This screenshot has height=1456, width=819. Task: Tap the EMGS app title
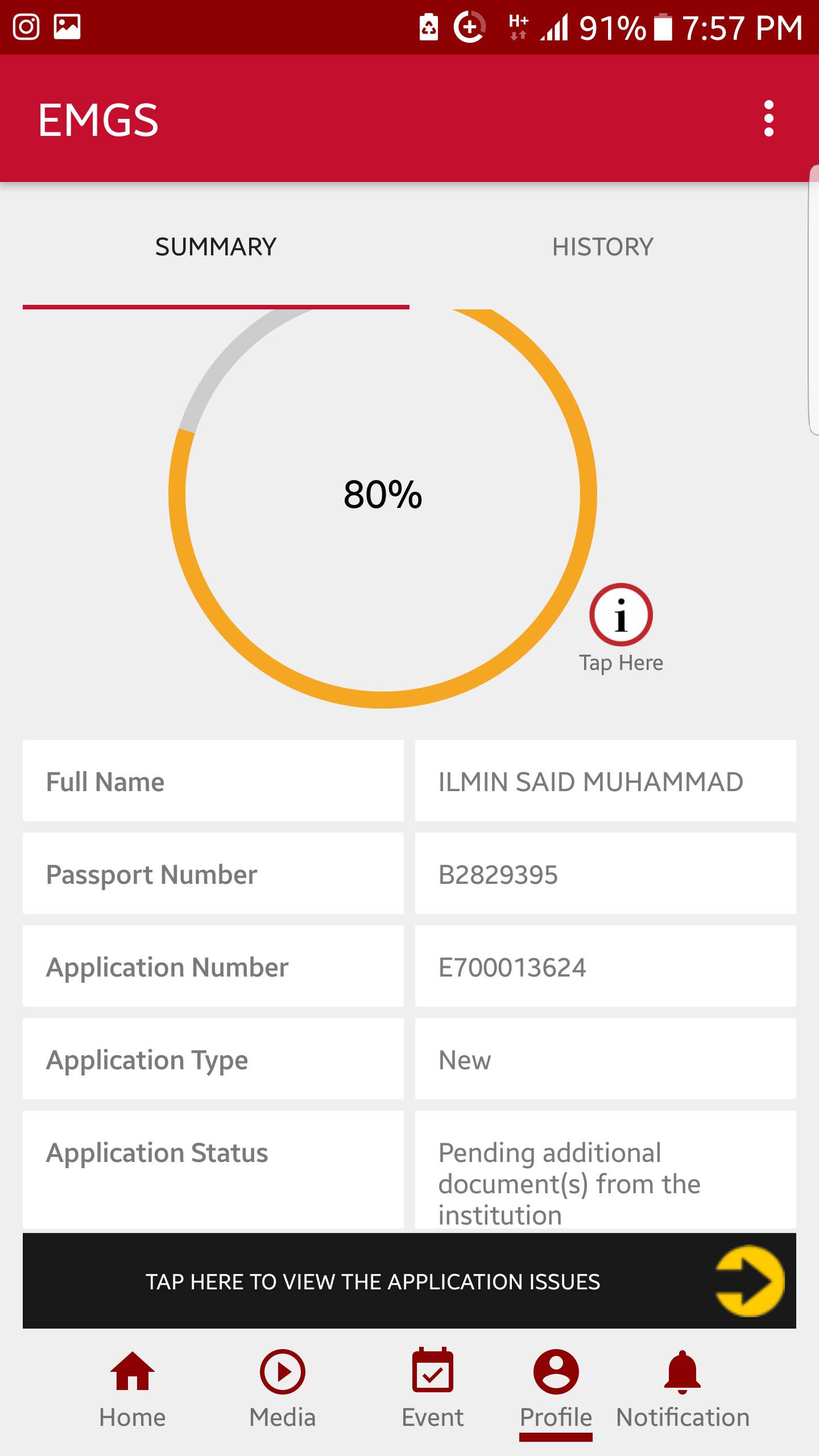[x=98, y=120]
